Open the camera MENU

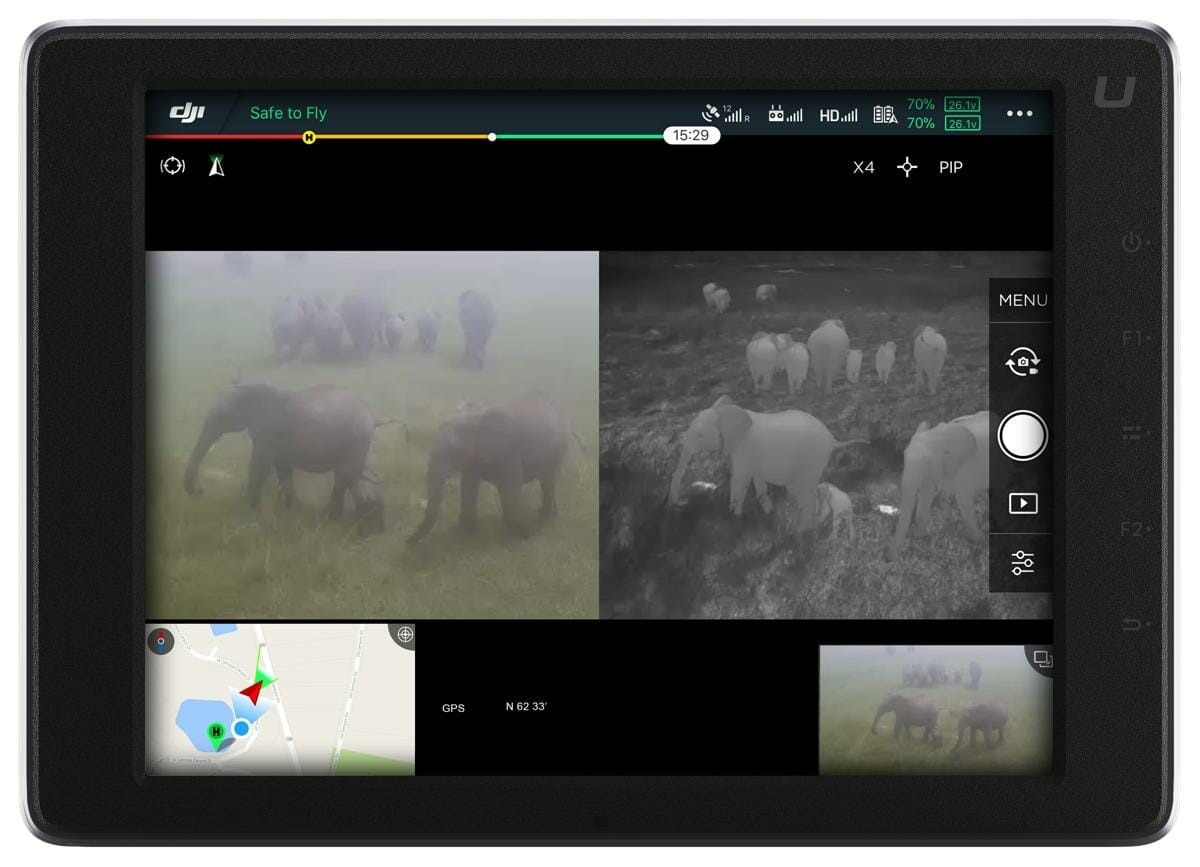[1022, 300]
